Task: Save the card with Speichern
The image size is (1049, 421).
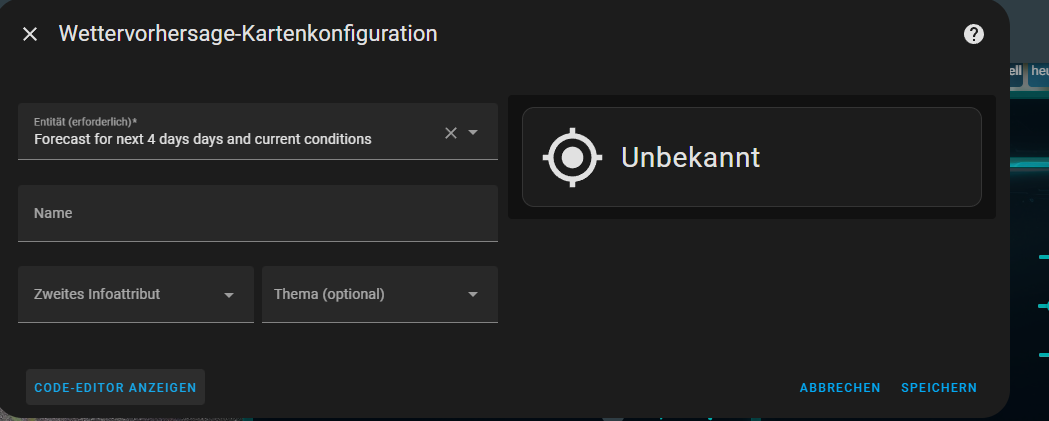Action: tap(939, 388)
